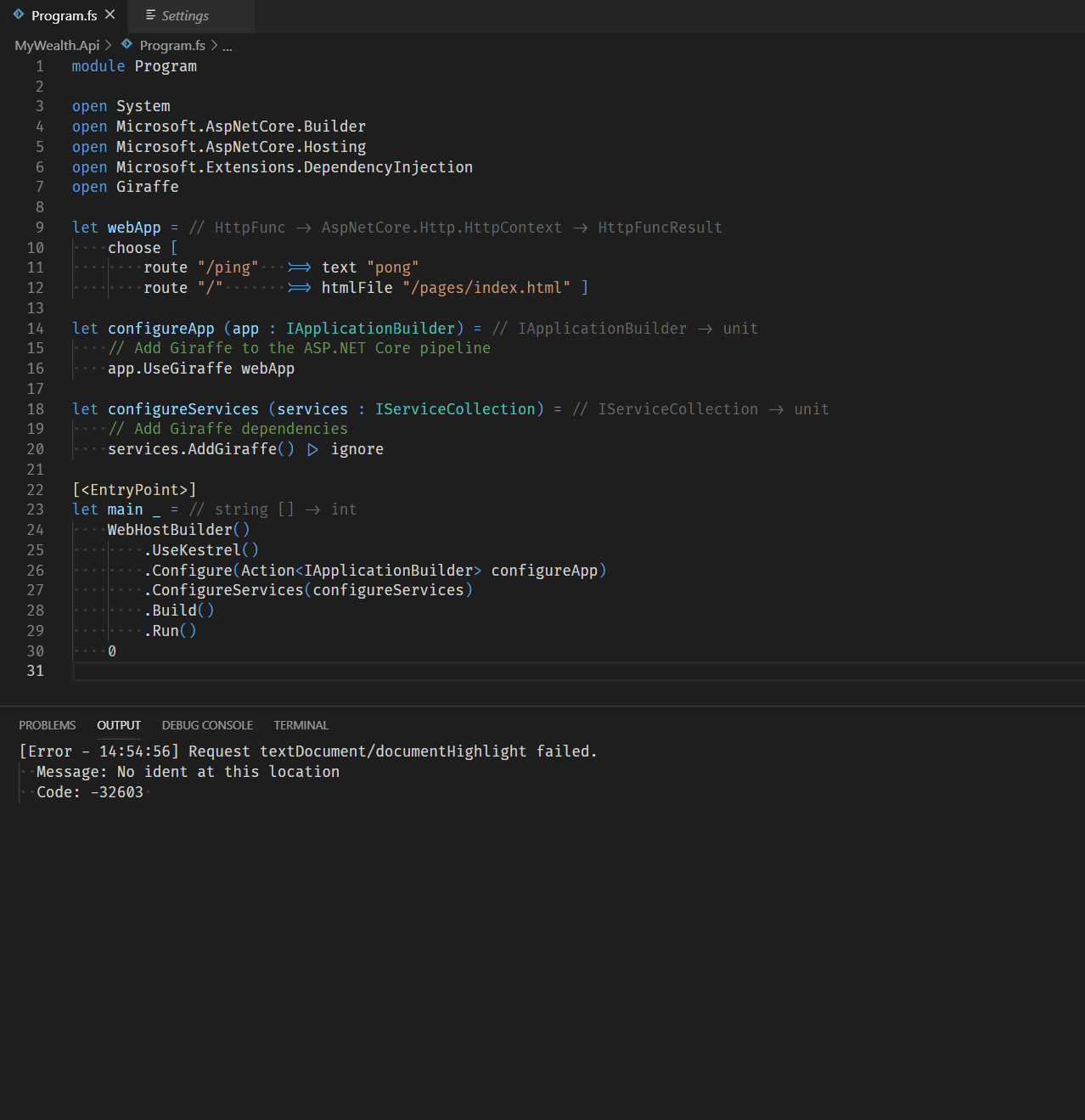
Task: Open the PROBLEMS panel
Action: [47, 724]
